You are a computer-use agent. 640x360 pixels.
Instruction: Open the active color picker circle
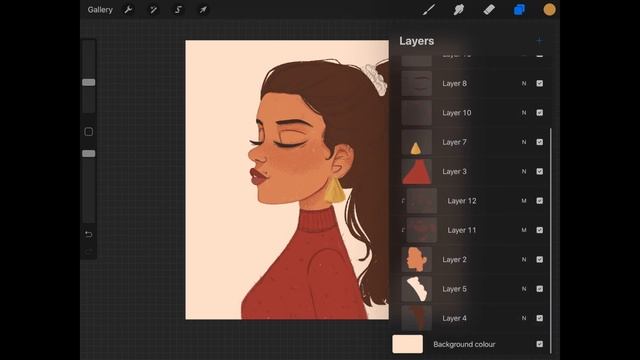coord(549,9)
